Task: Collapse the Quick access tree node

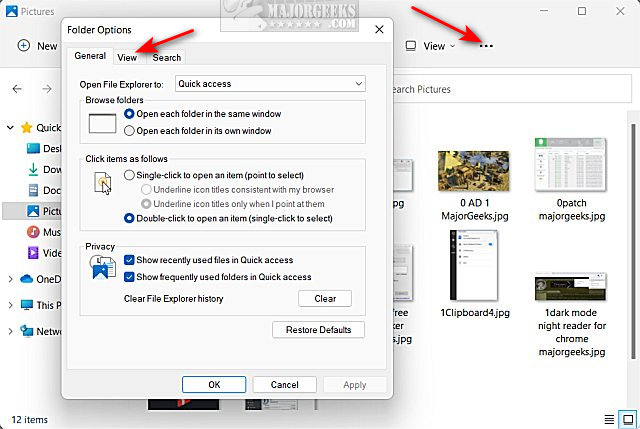Action: click(10, 128)
